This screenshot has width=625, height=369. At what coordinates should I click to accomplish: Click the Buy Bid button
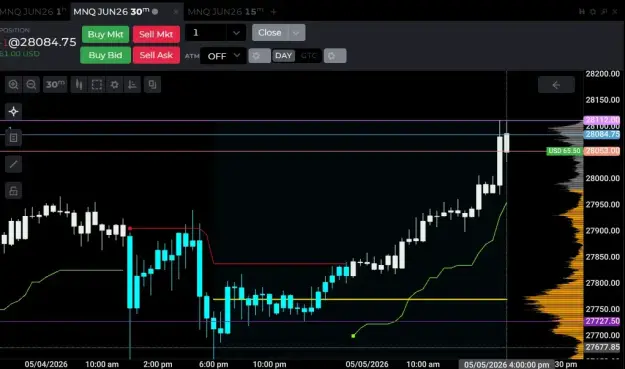106,55
